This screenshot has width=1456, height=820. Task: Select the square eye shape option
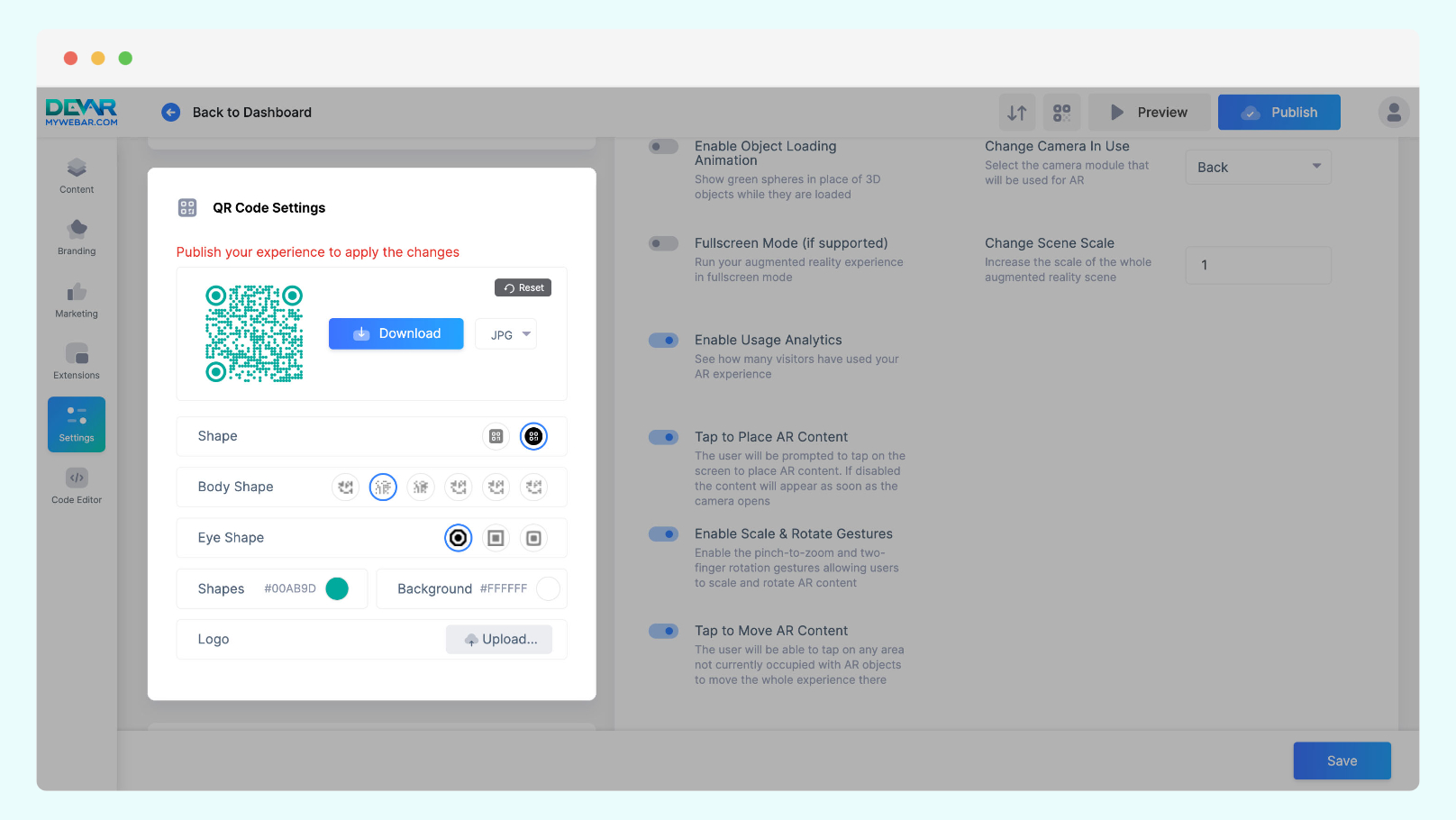click(496, 538)
